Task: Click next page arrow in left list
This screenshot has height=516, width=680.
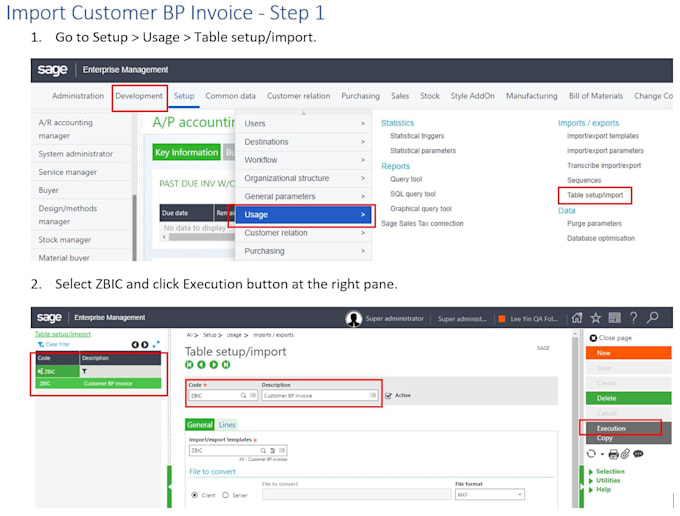Action: click(x=145, y=345)
